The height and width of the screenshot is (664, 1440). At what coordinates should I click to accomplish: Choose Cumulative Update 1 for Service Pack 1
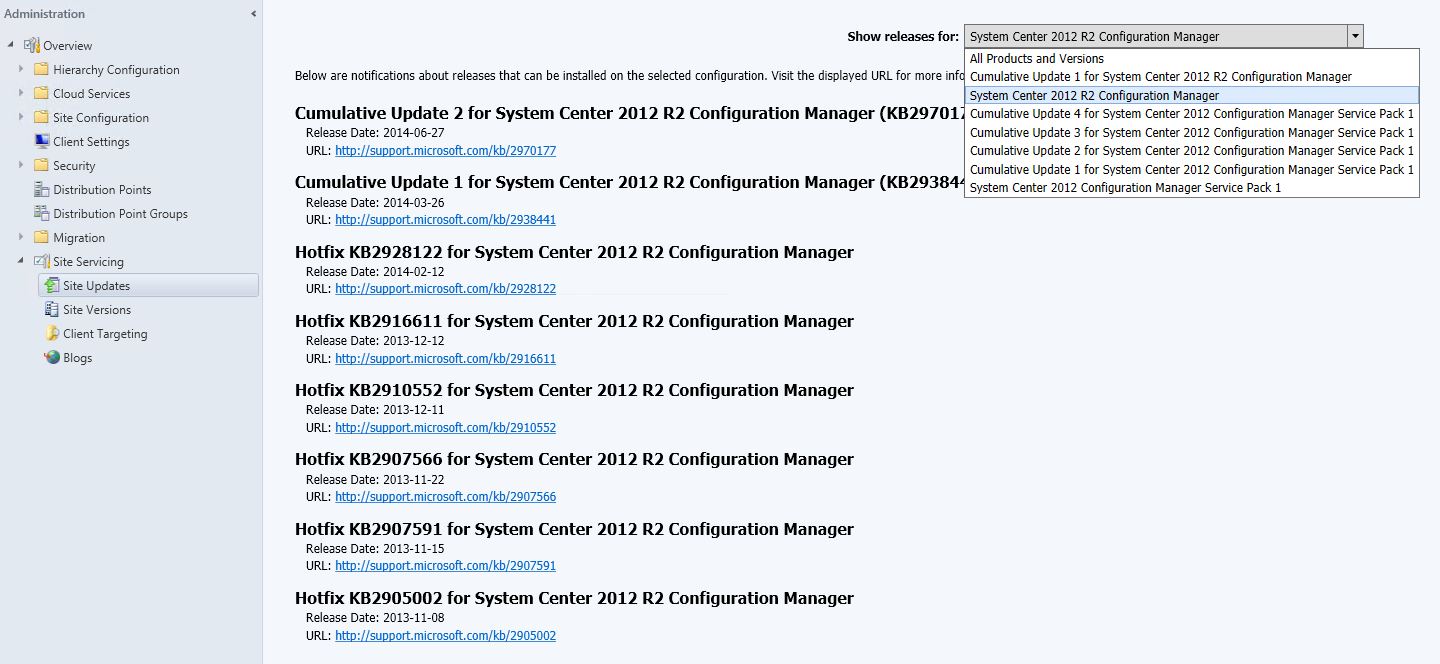[x=1192, y=169]
